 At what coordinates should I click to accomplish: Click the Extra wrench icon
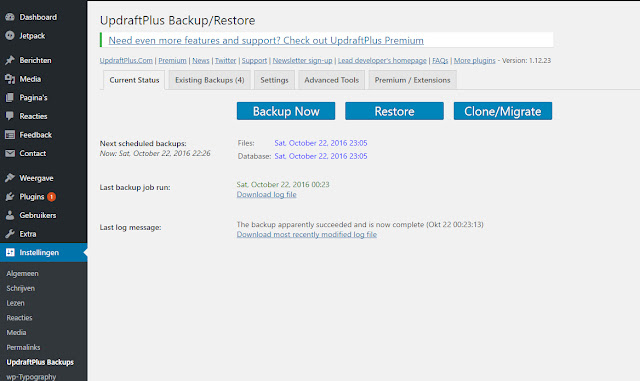(x=10, y=234)
